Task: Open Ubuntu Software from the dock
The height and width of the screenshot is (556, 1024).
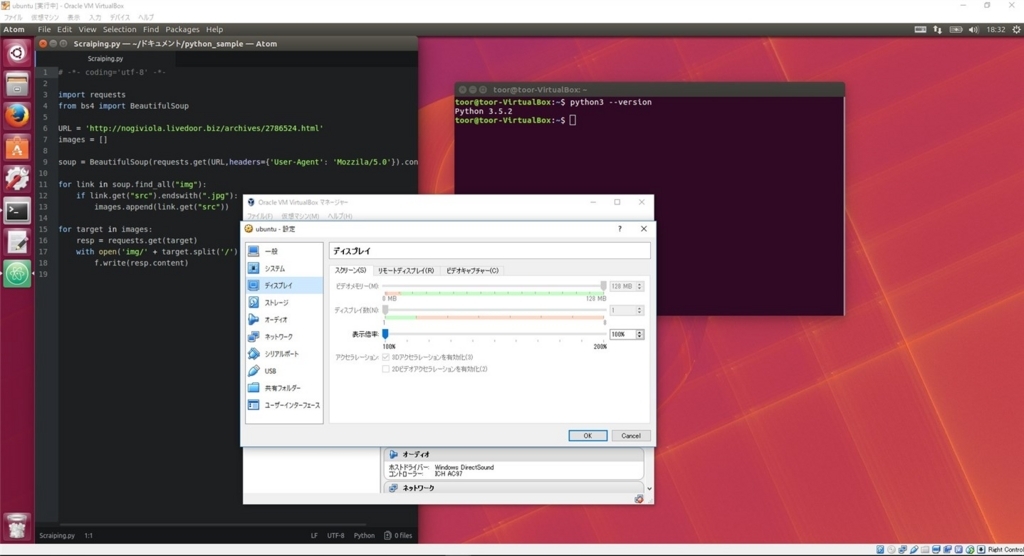Action: pyautogui.click(x=17, y=148)
